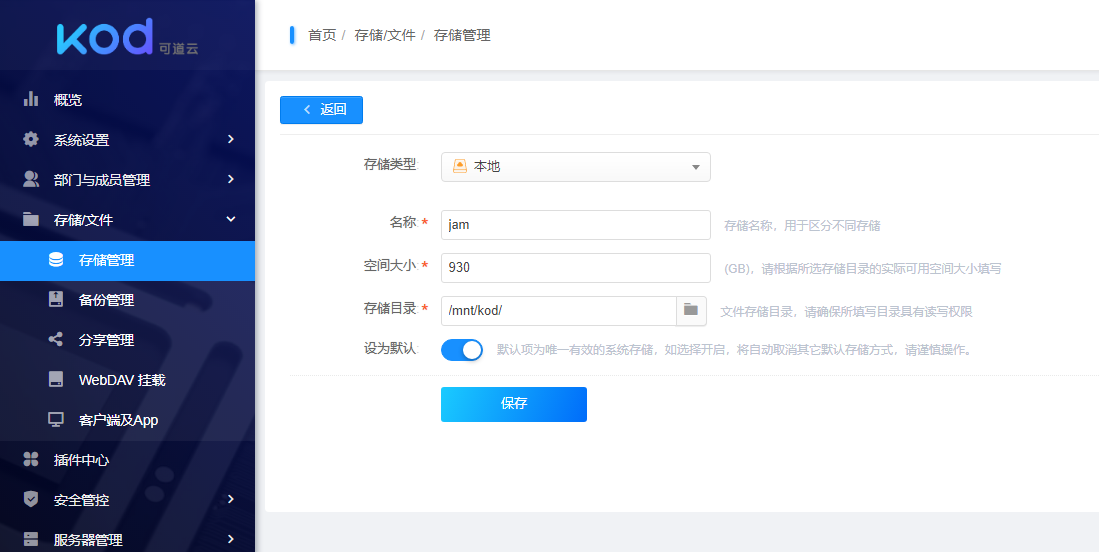The height and width of the screenshot is (552, 1099).
Task: Click the blue Save button
Action: [x=513, y=404]
